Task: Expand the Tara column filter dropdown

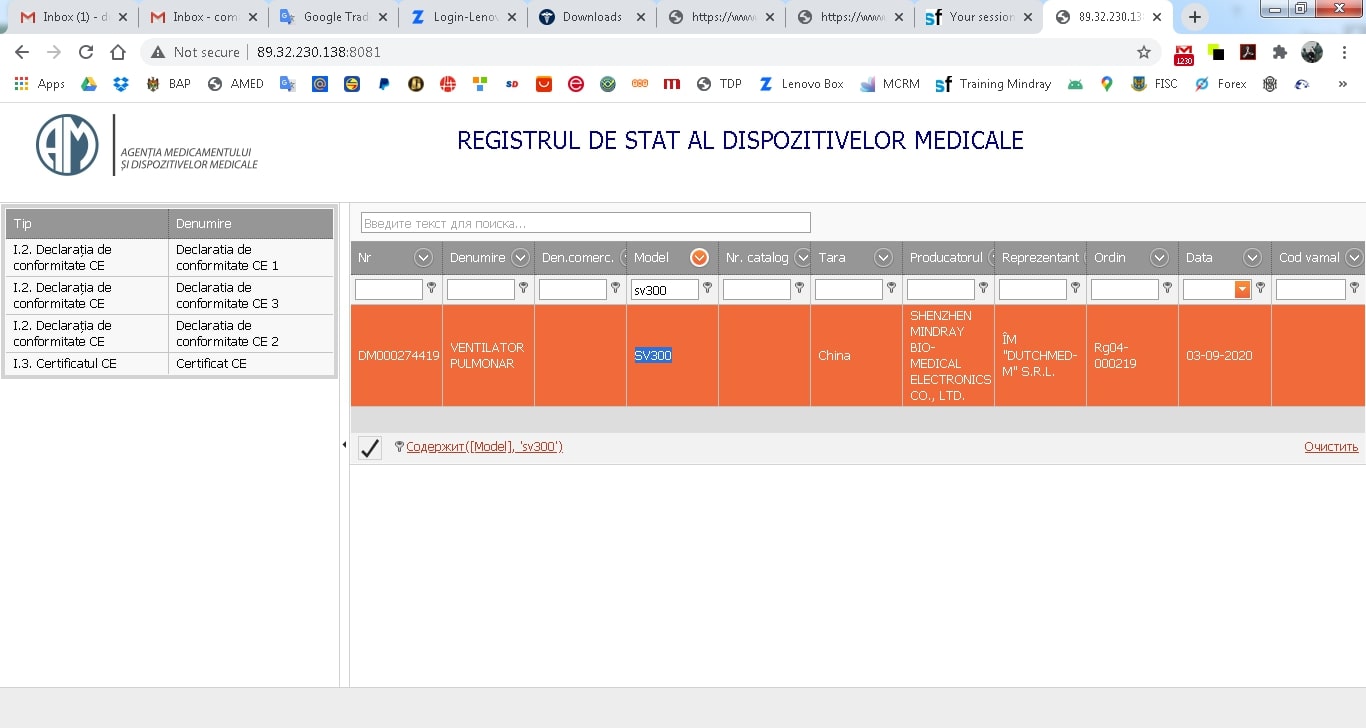Action: (x=883, y=258)
